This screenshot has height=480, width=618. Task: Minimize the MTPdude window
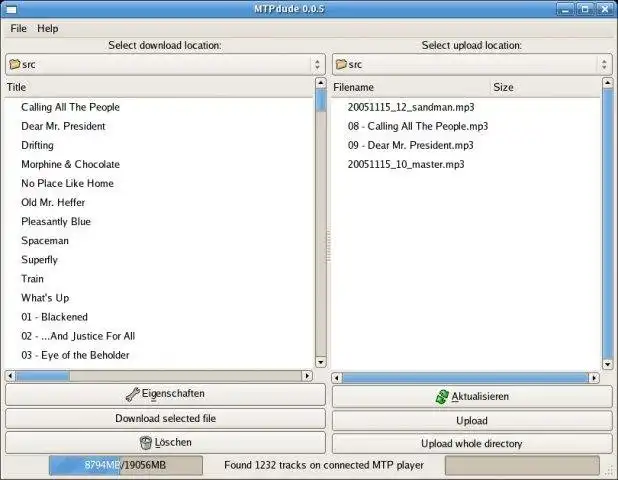565,9
